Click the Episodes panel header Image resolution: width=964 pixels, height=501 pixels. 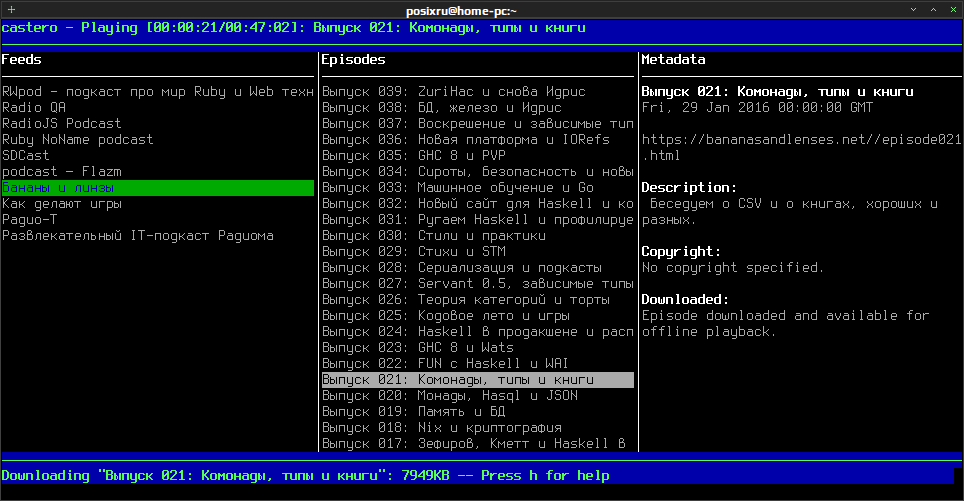tap(354, 60)
